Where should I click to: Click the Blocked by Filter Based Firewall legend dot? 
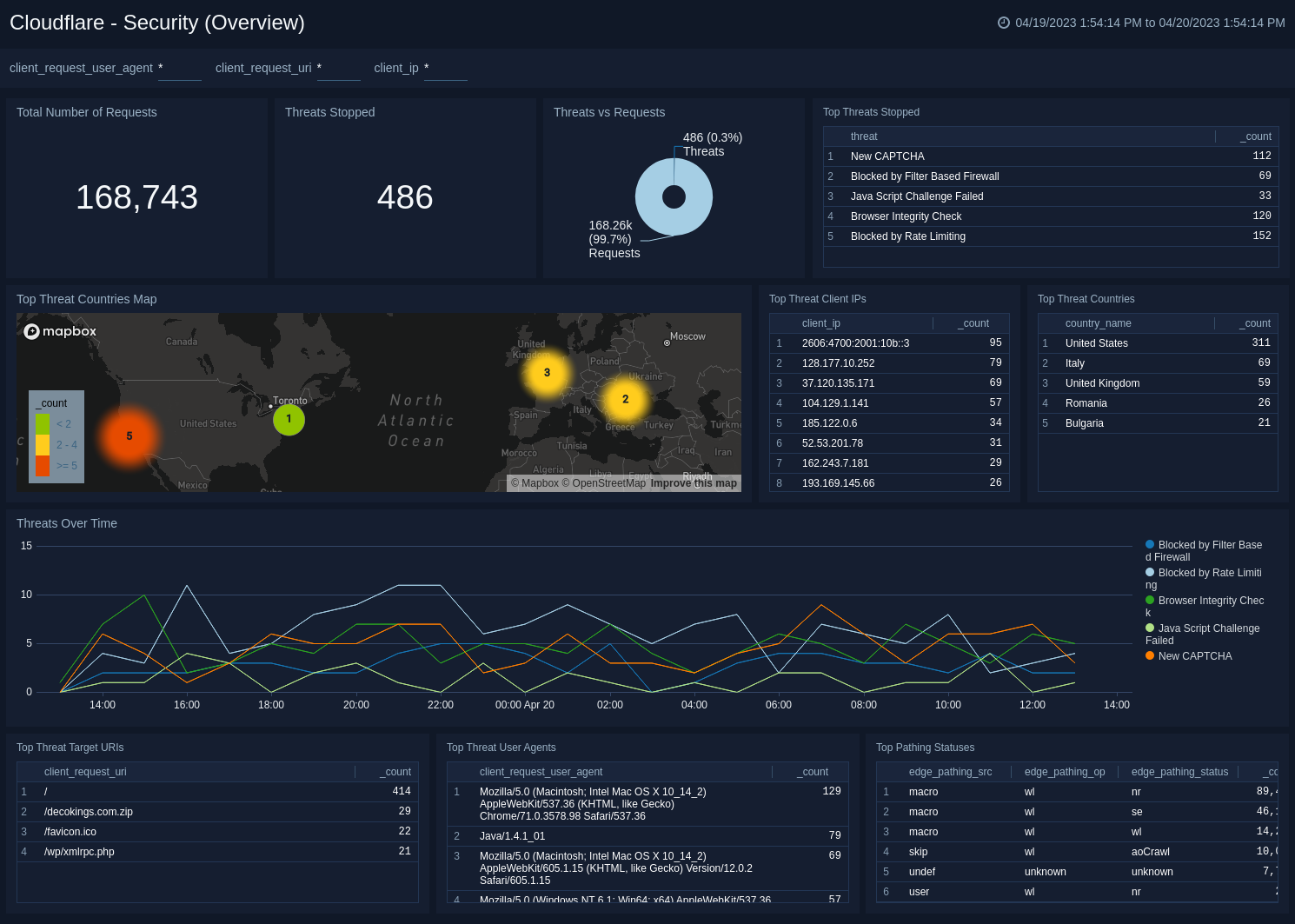coord(1151,545)
